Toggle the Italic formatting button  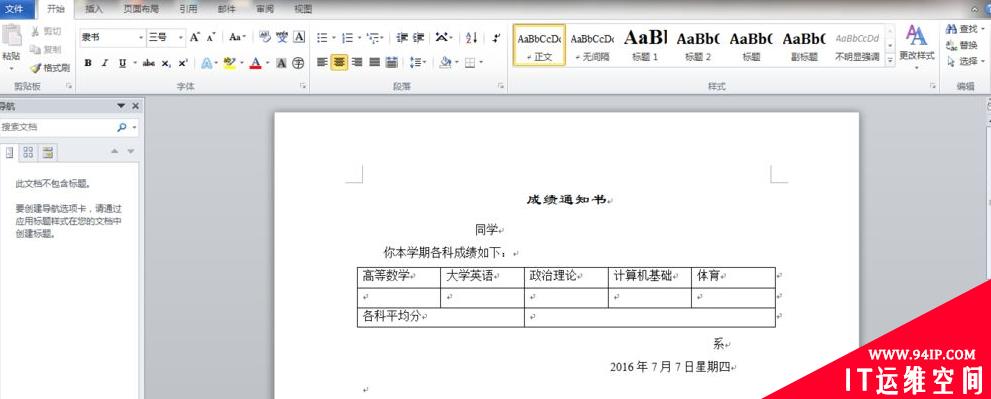(105, 63)
